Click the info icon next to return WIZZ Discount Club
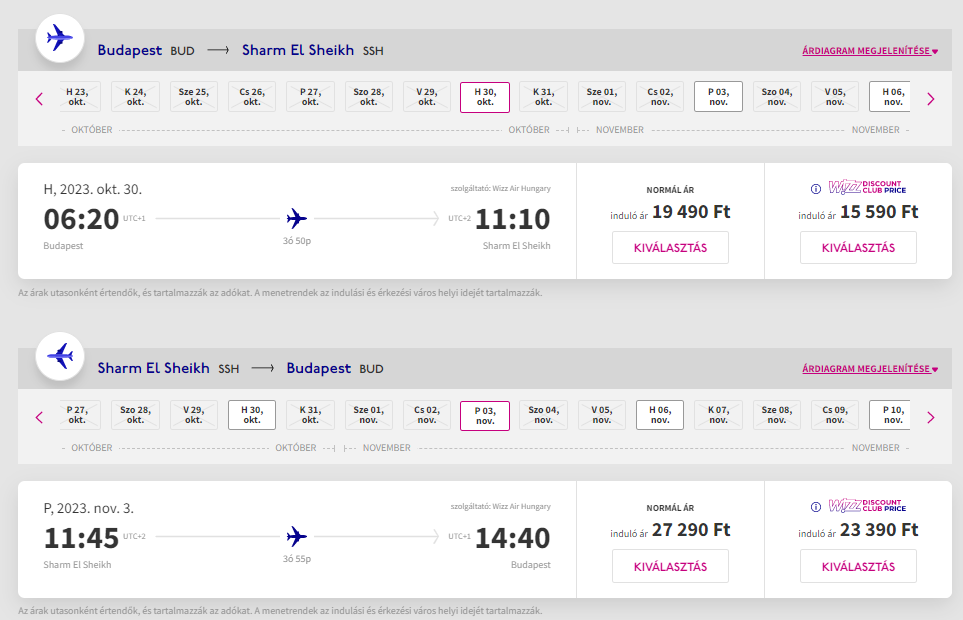963x620 pixels. 815,506
